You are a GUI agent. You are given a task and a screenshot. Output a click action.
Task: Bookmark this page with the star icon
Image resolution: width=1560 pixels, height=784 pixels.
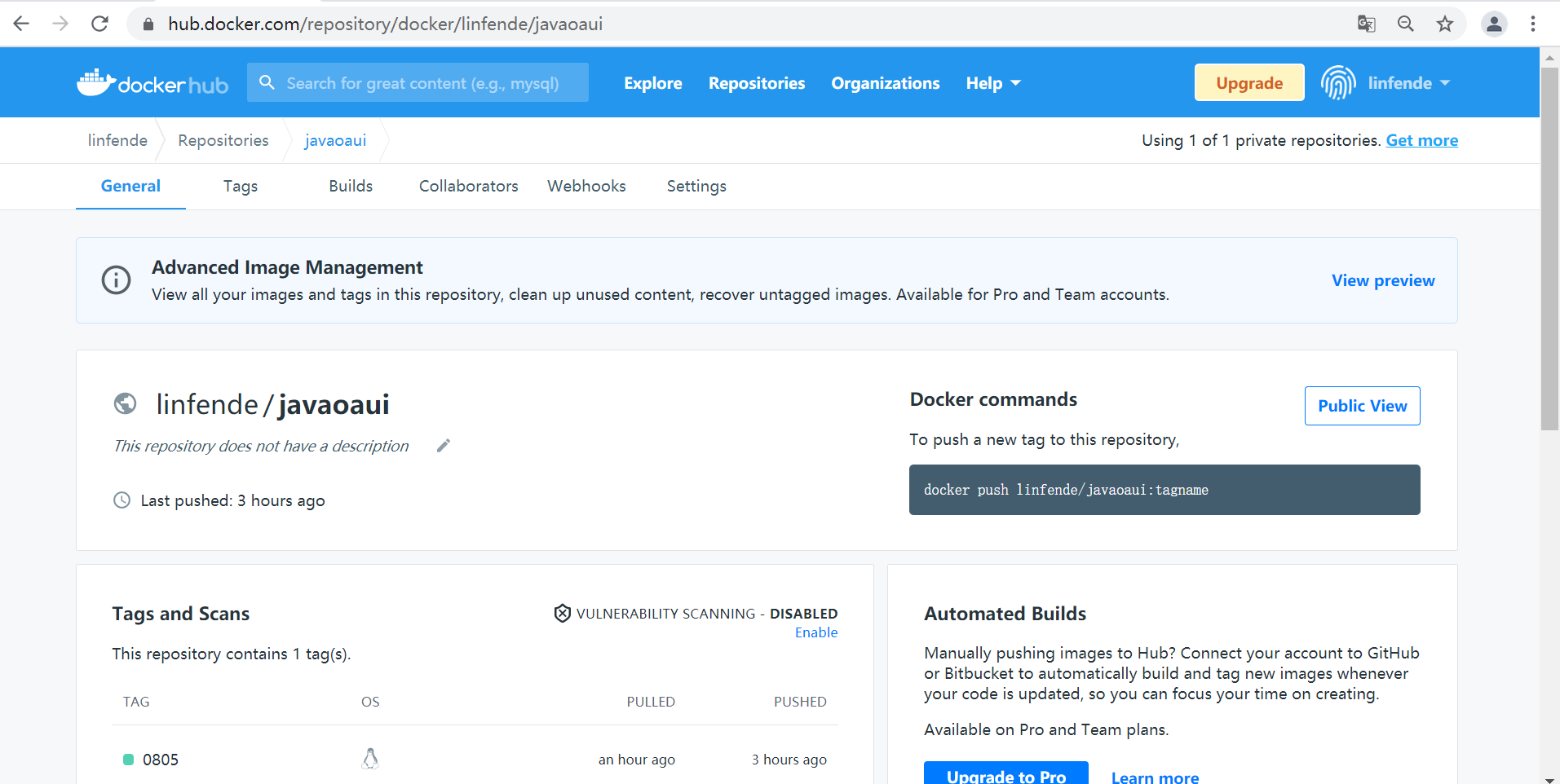(1445, 24)
